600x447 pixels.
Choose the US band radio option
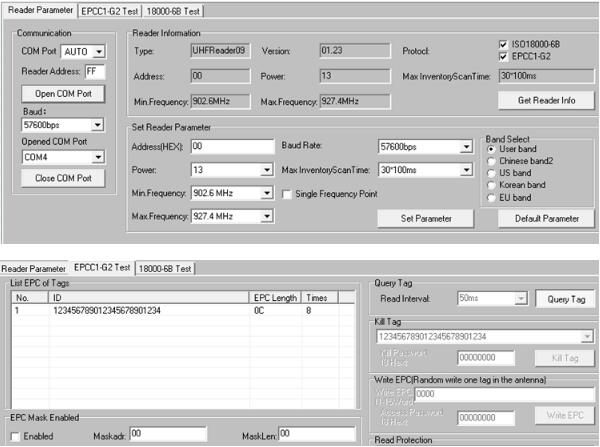tap(490, 172)
